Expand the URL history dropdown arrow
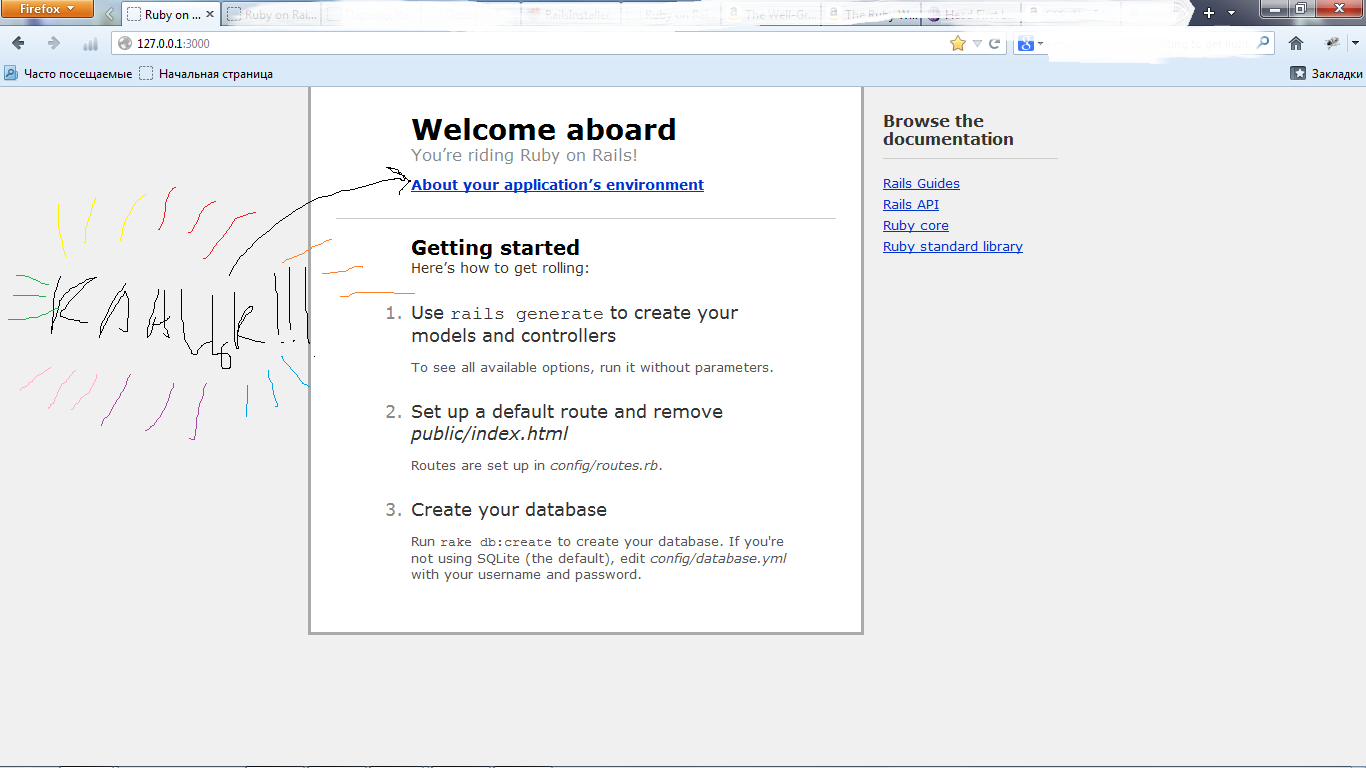This screenshot has width=1366, height=768. tap(977, 43)
